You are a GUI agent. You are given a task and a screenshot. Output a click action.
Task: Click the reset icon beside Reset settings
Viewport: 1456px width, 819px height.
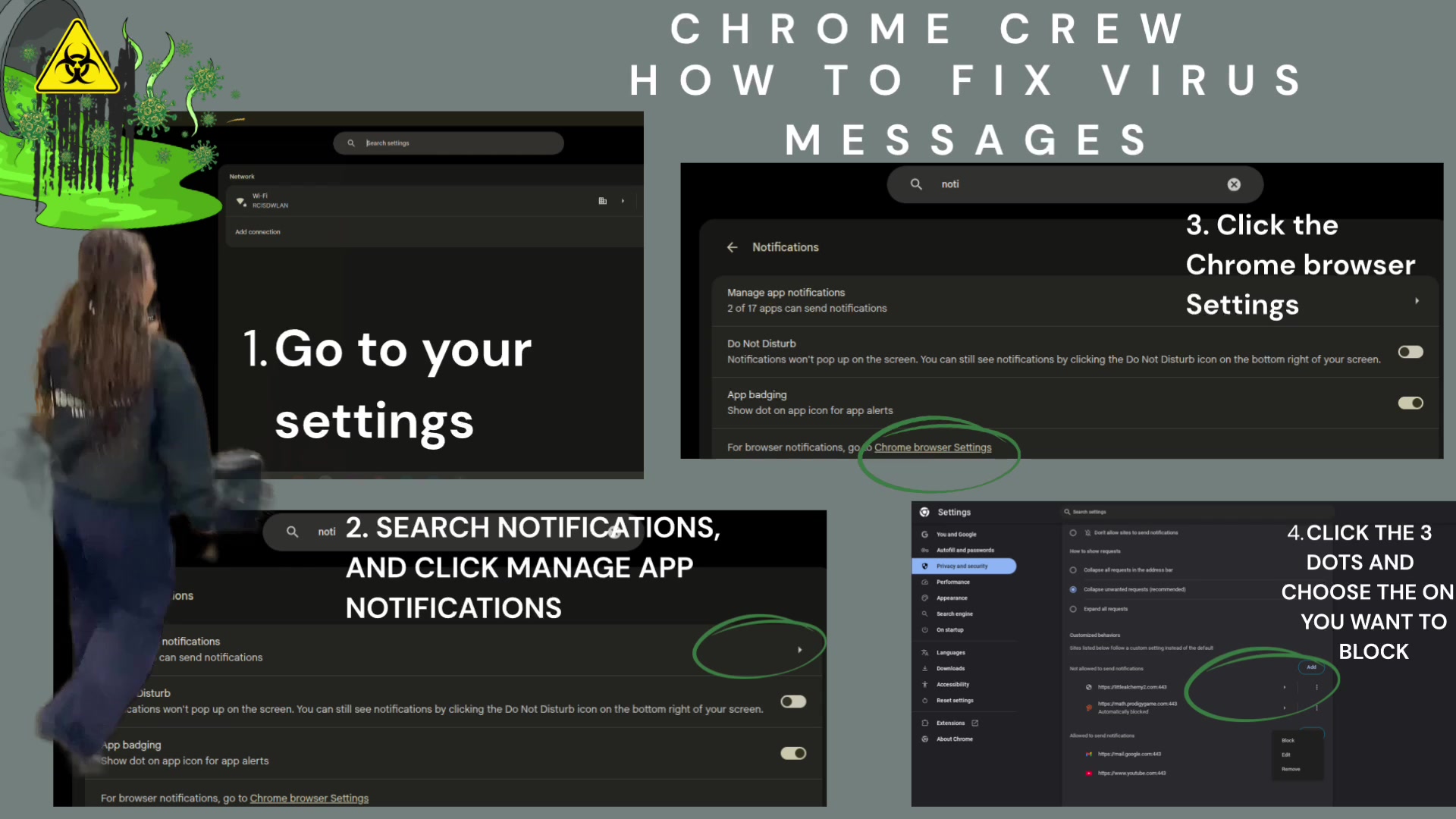coord(924,700)
